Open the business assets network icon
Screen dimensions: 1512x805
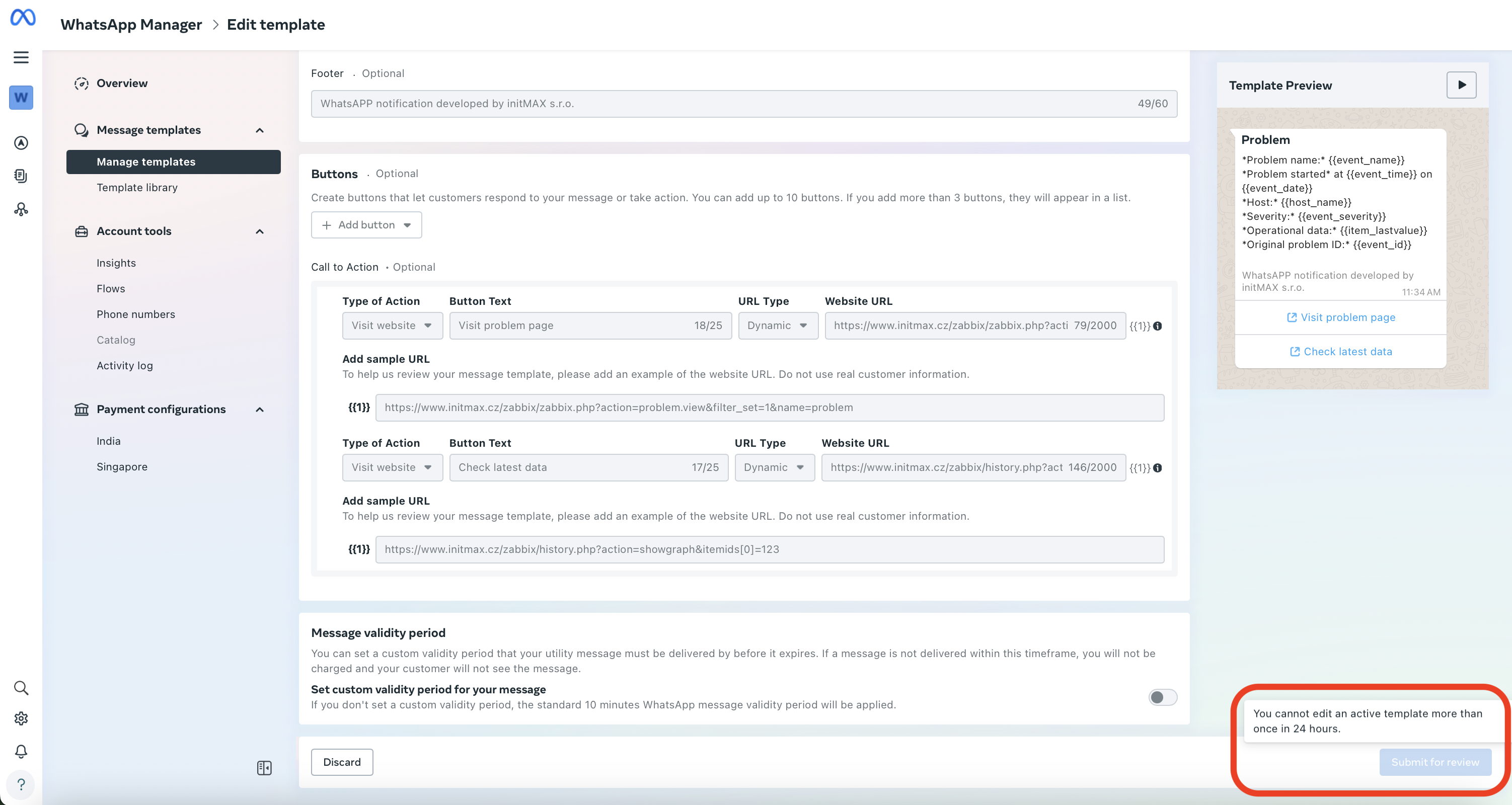[21, 209]
